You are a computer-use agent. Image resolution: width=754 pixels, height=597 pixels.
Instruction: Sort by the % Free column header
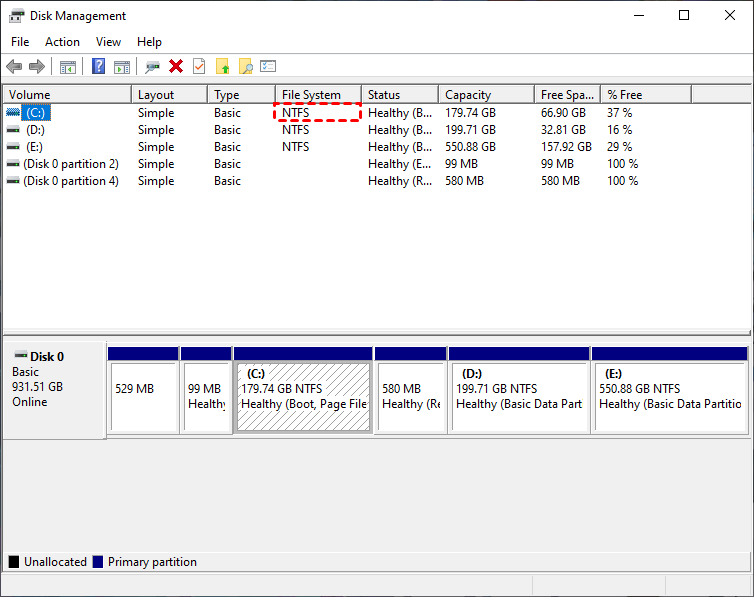pyautogui.click(x=647, y=95)
